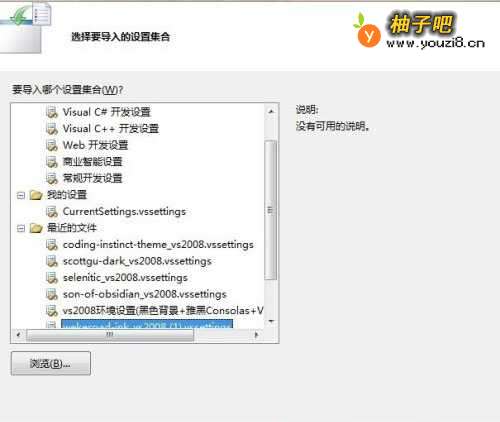
Task: Click the 我的设置 folder icon
Action: click(x=36, y=195)
